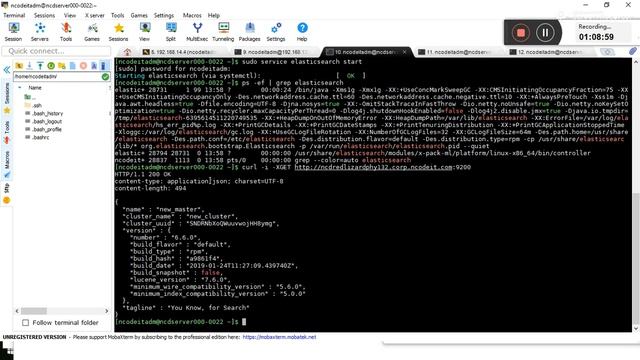Open the Session toolbar icon

pos(13,32)
